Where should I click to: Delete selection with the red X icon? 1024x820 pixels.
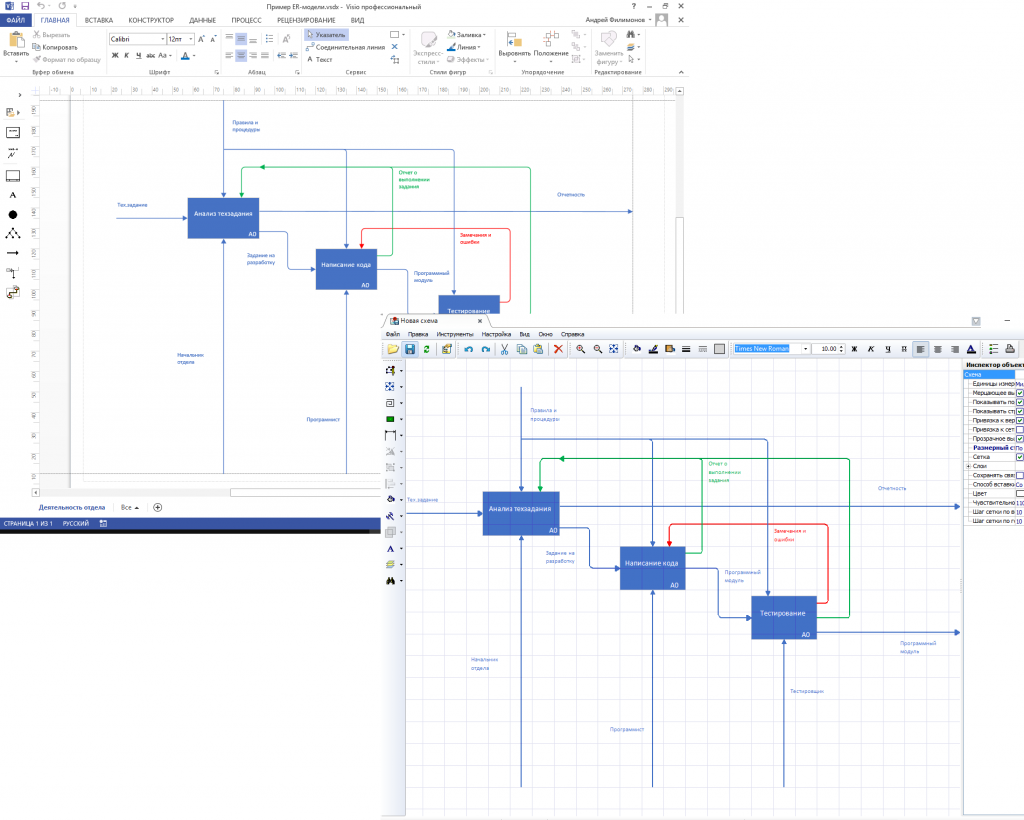(x=558, y=349)
